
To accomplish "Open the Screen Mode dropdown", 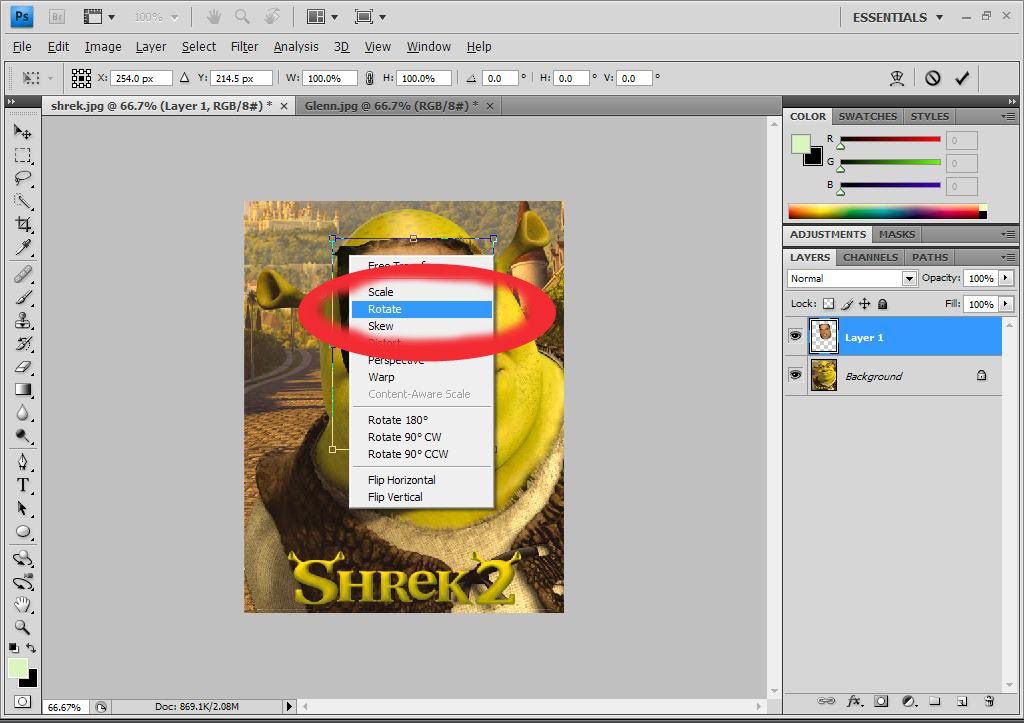I will 370,17.
